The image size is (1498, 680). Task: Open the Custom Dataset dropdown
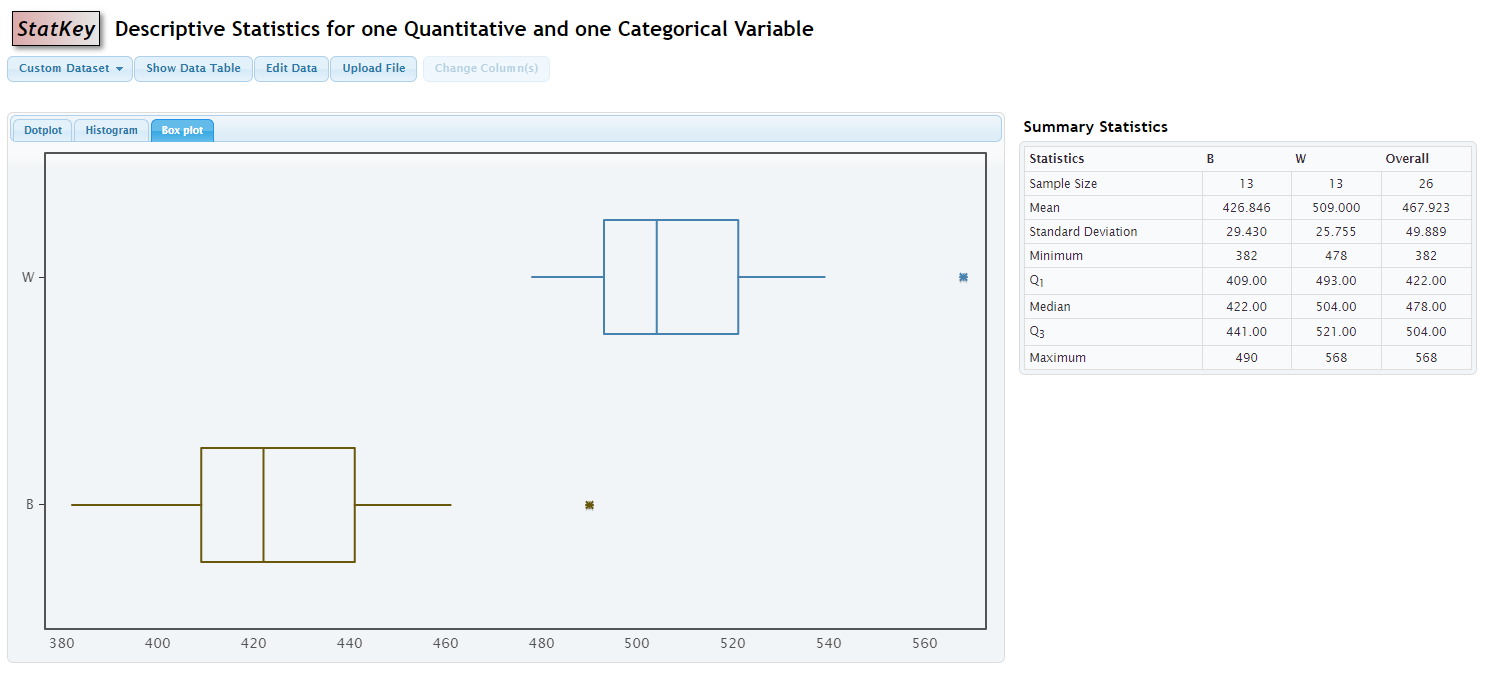(x=69, y=69)
